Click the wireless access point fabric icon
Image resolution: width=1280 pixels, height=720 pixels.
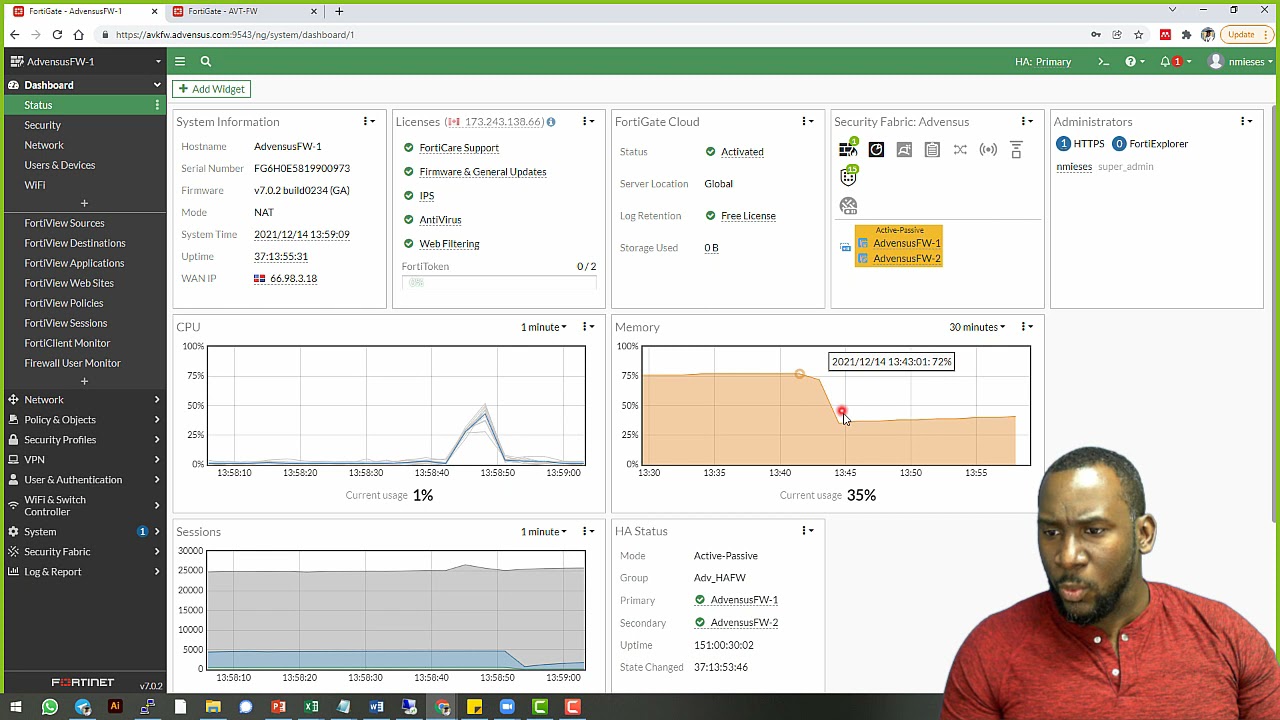click(x=988, y=150)
